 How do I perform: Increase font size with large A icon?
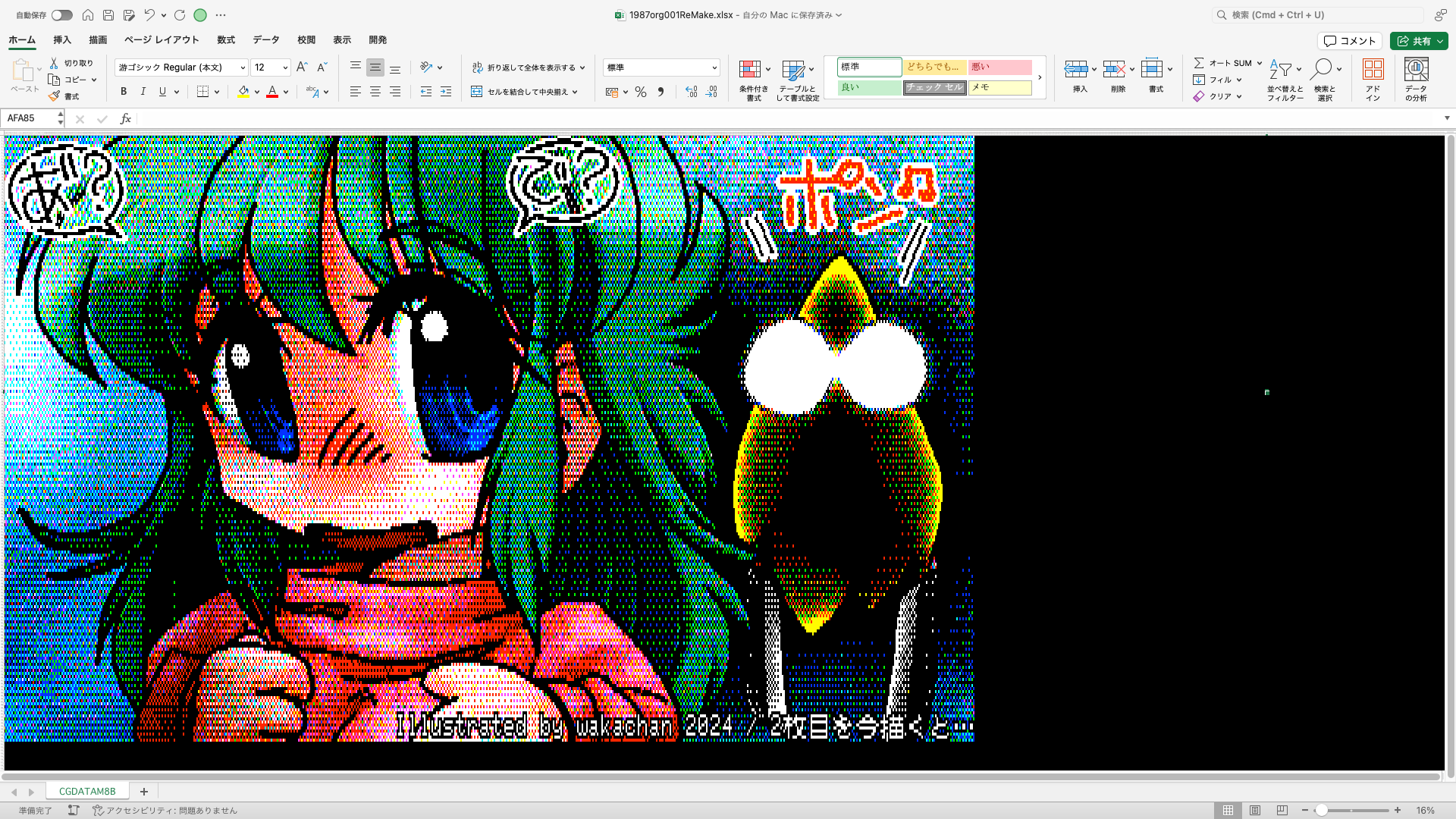302,67
